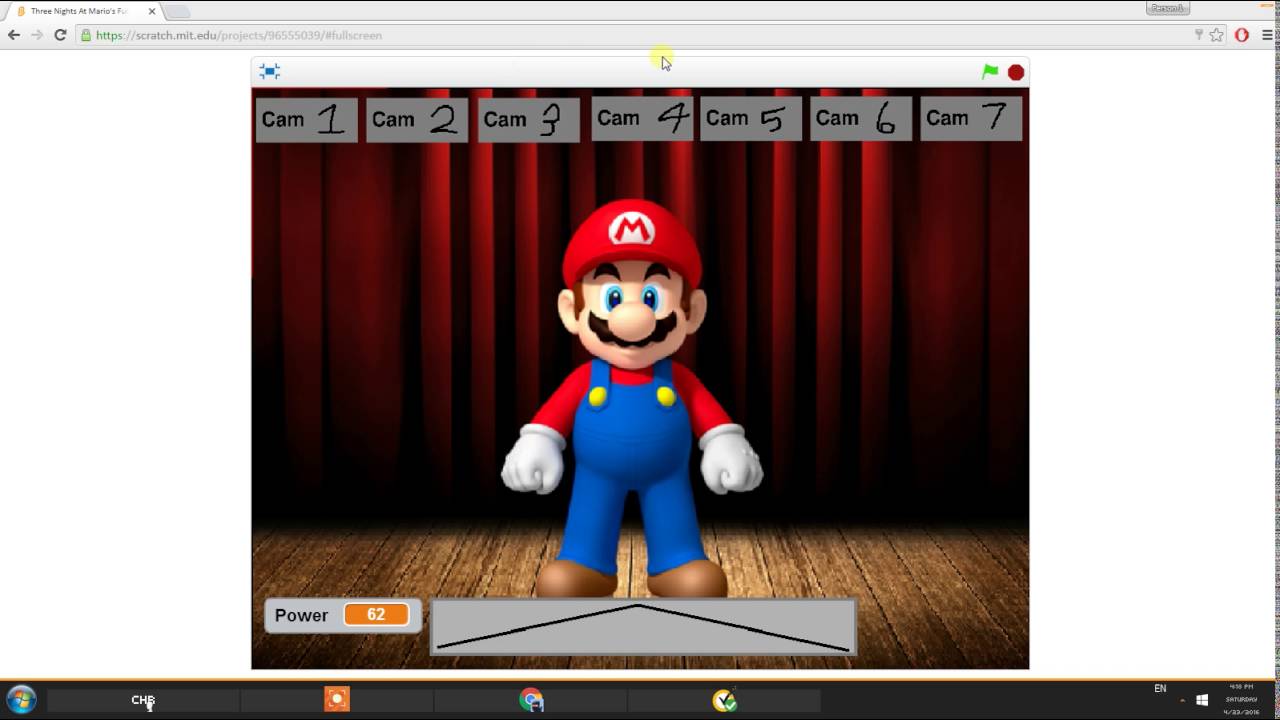The height and width of the screenshot is (720, 1280).
Task: Exit fullscreen with the blue shrink icon
Action: coord(270,71)
